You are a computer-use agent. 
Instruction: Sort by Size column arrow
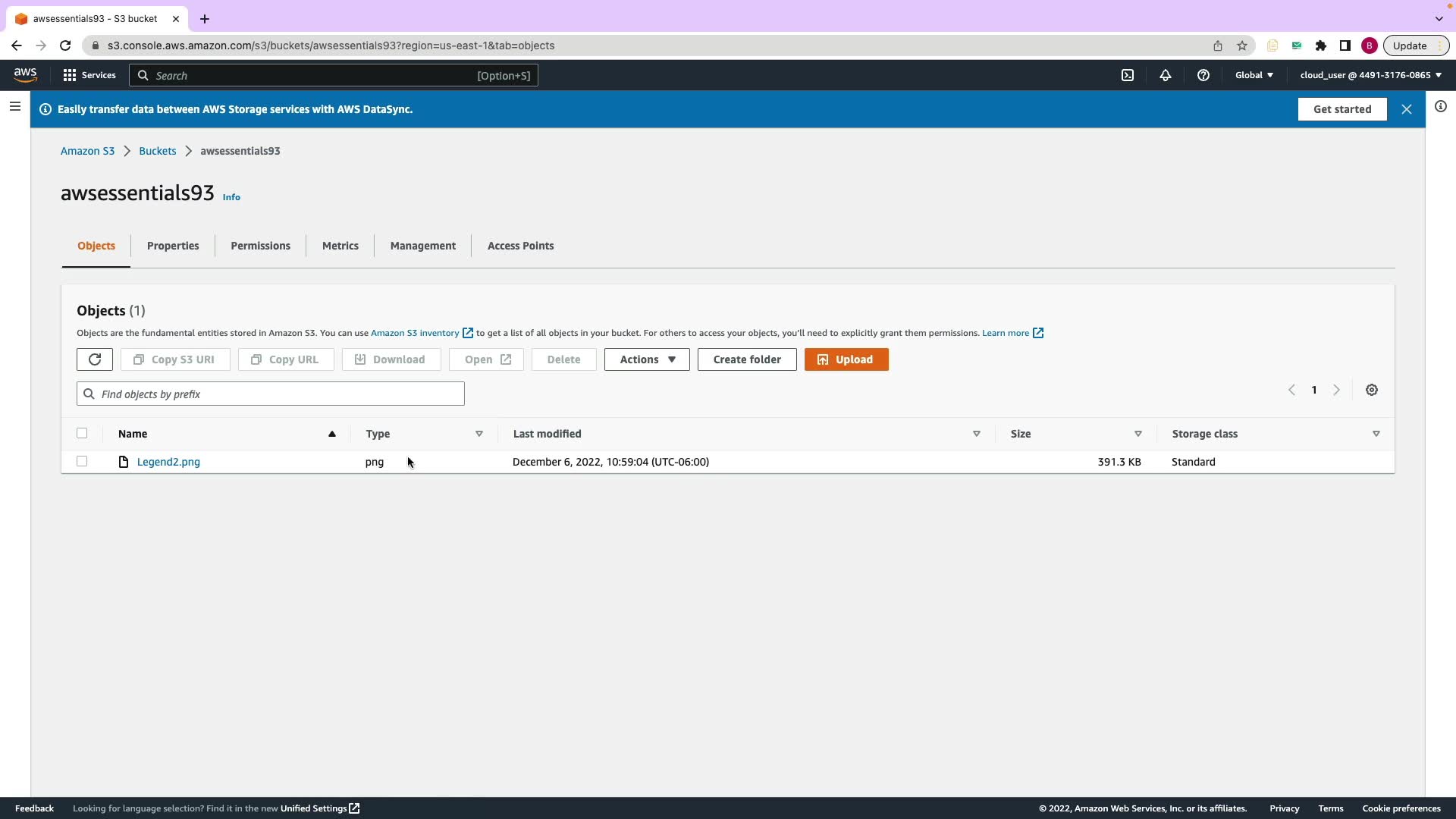pyautogui.click(x=1138, y=434)
